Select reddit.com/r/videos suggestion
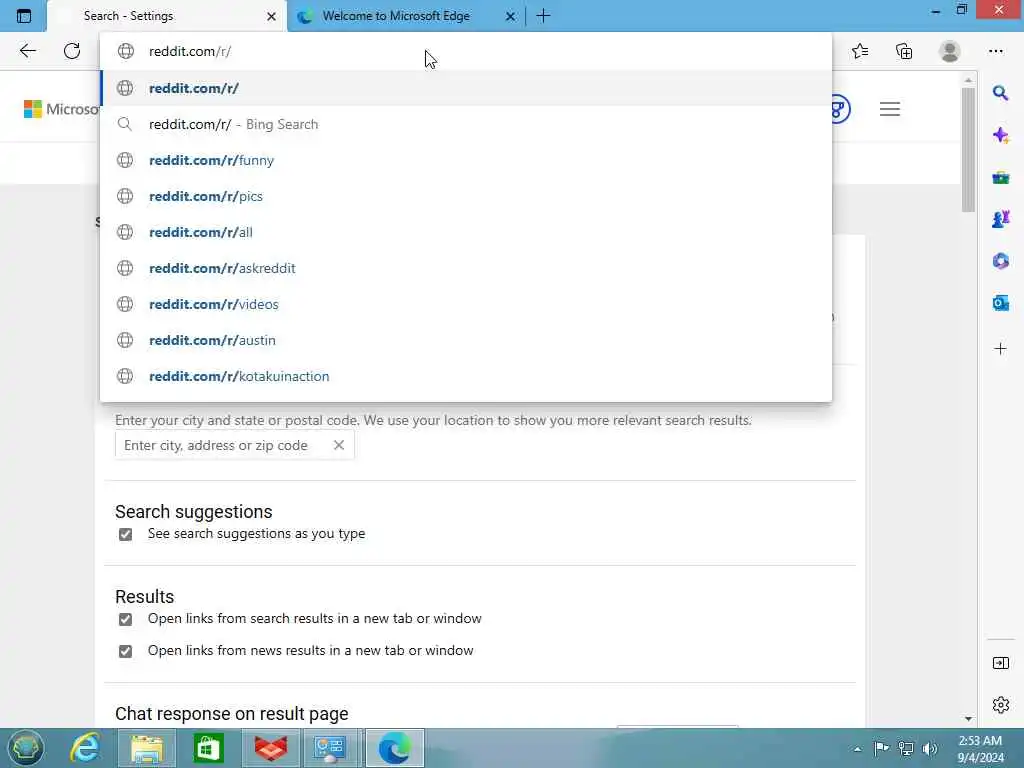The height and width of the screenshot is (768, 1024). [x=466, y=304]
